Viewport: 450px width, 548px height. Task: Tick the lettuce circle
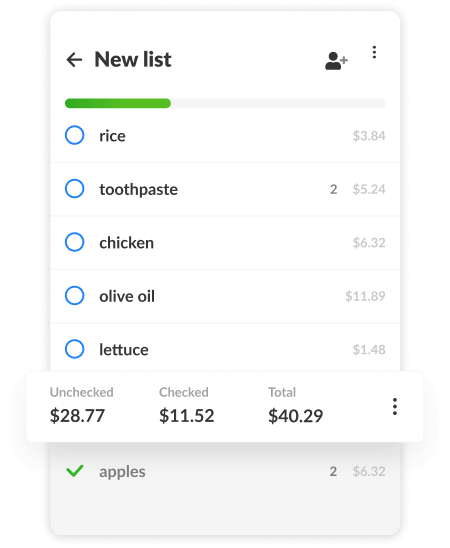pyautogui.click(x=74, y=349)
